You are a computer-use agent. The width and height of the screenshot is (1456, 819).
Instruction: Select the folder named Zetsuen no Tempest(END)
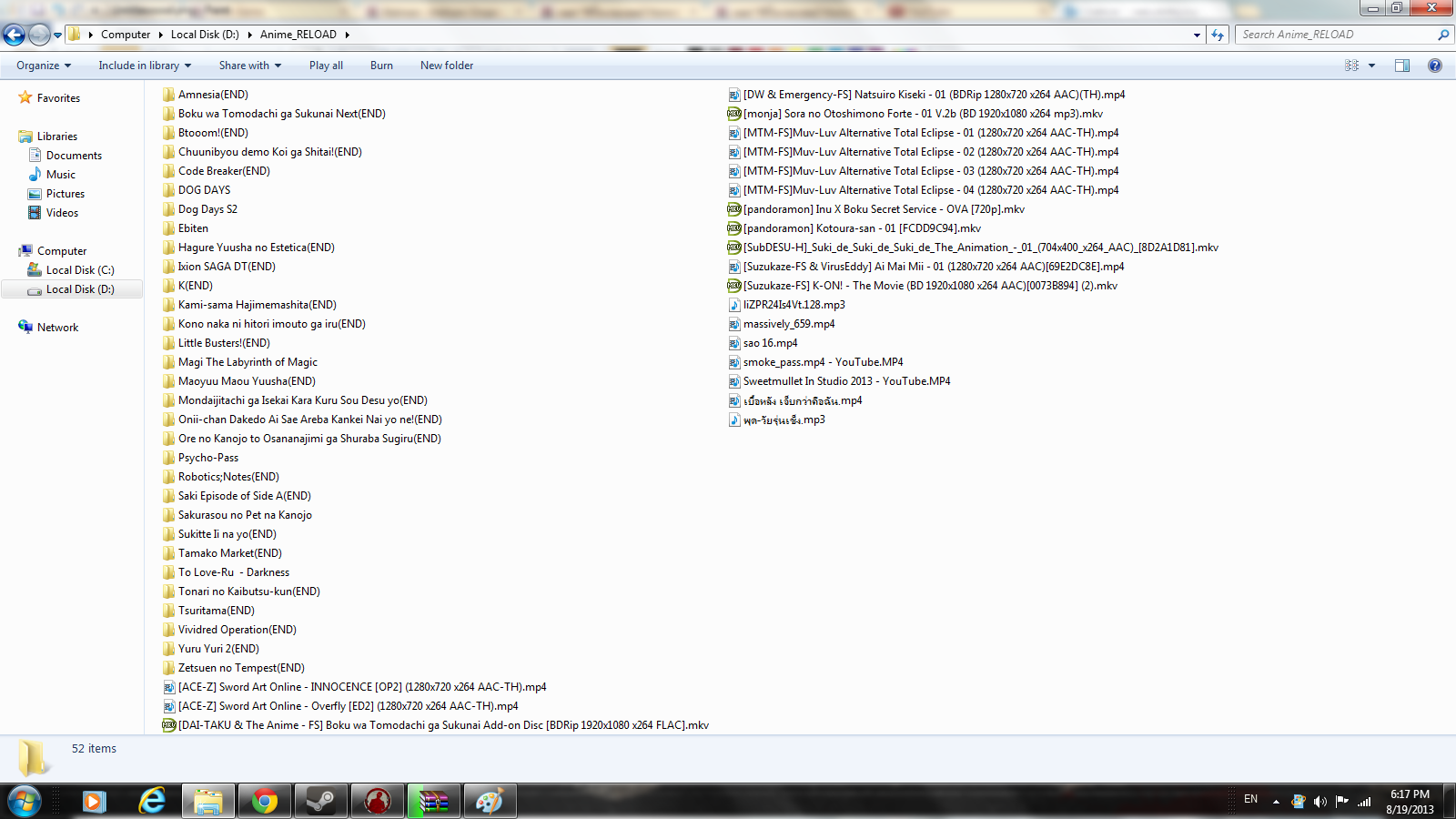[x=241, y=668]
